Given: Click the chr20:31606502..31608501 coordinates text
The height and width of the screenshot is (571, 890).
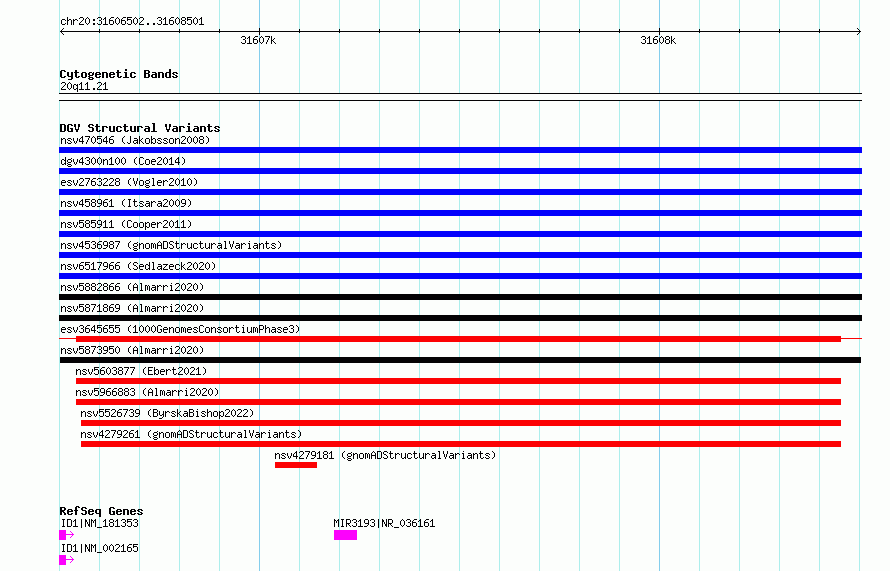Looking at the screenshot, I should pos(132,22).
